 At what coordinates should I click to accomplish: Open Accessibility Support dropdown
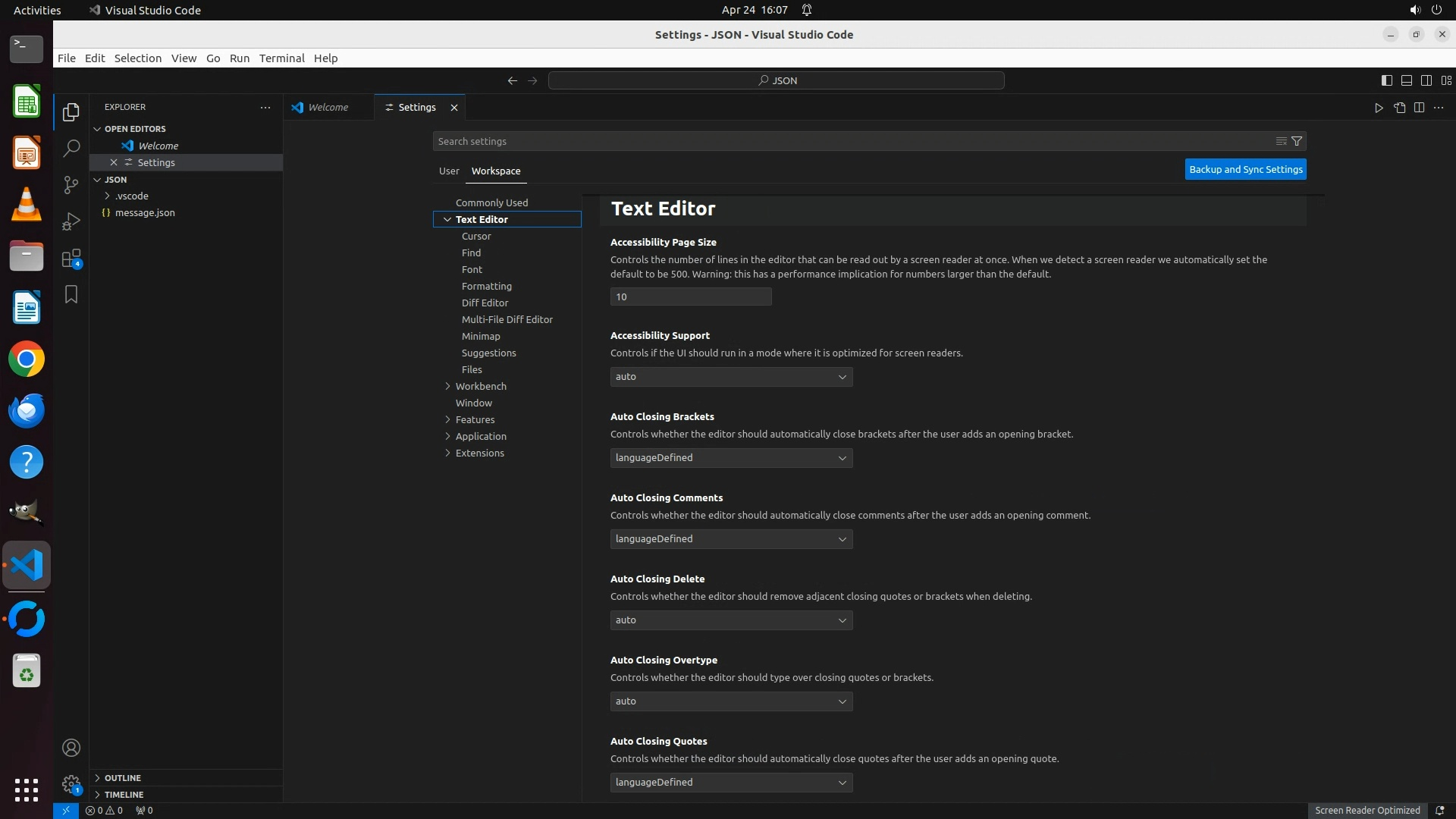pos(731,377)
